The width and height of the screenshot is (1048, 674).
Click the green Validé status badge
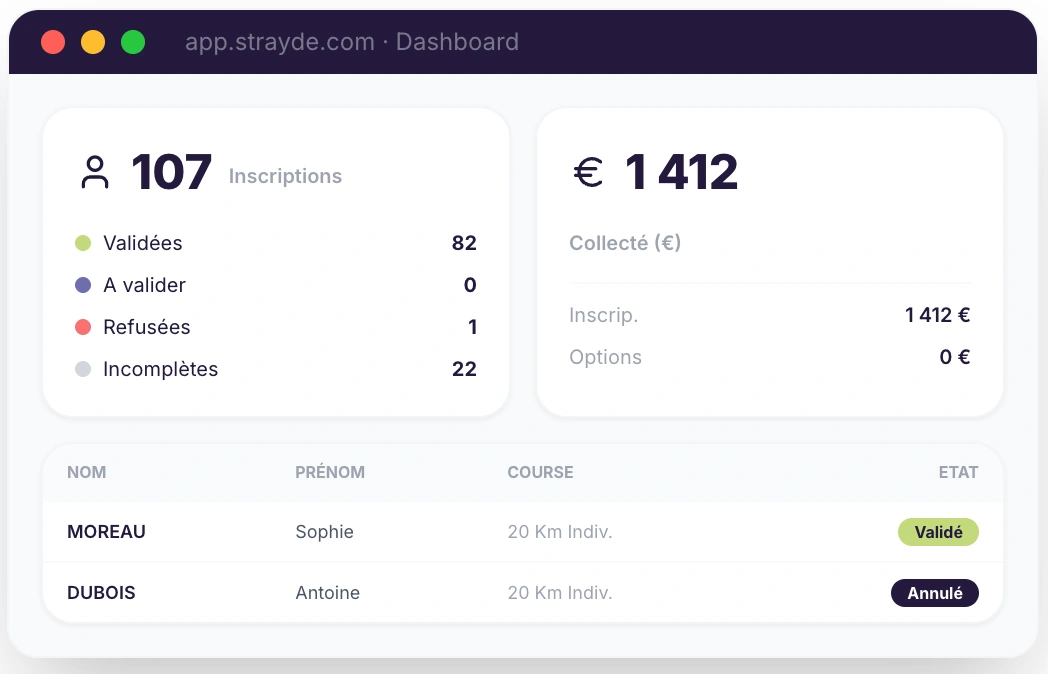tap(937, 532)
